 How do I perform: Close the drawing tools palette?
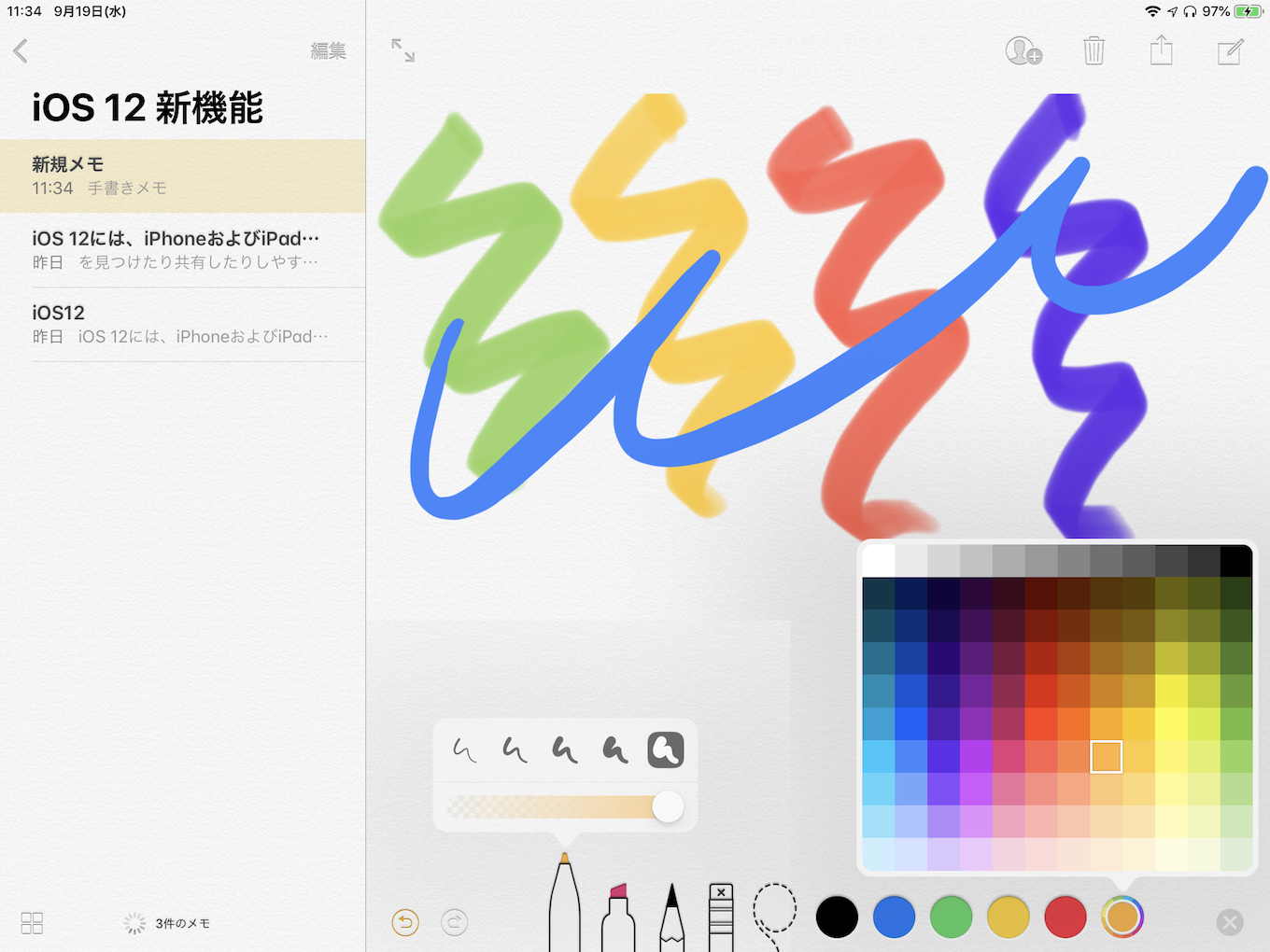[x=1230, y=923]
